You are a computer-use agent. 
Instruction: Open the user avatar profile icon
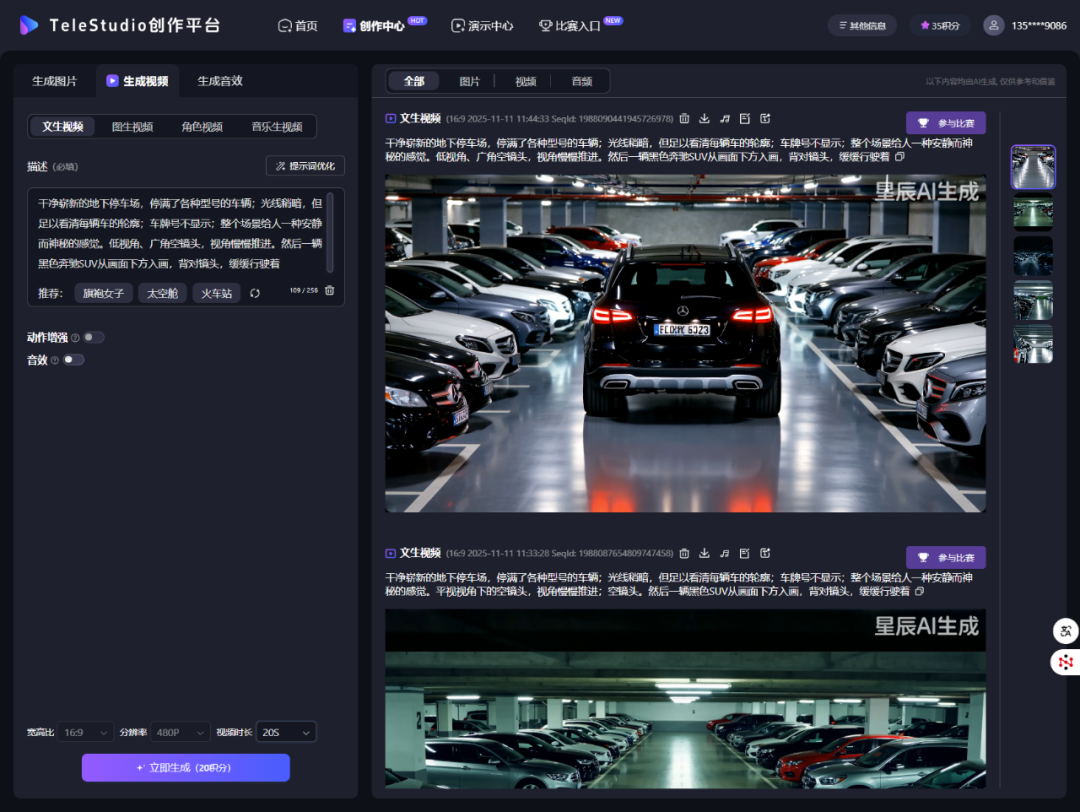(993, 25)
